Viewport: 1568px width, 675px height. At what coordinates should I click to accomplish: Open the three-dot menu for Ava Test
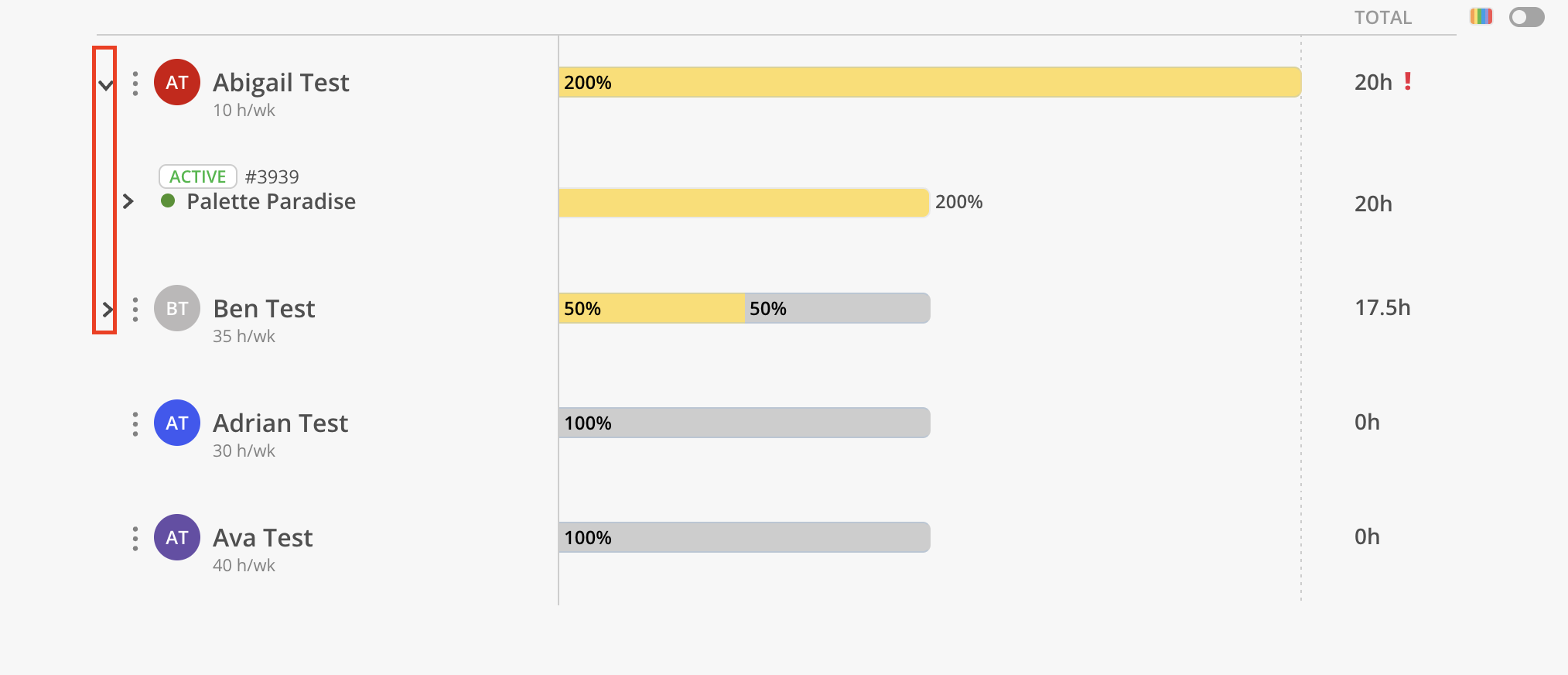(x=135, y=539)
